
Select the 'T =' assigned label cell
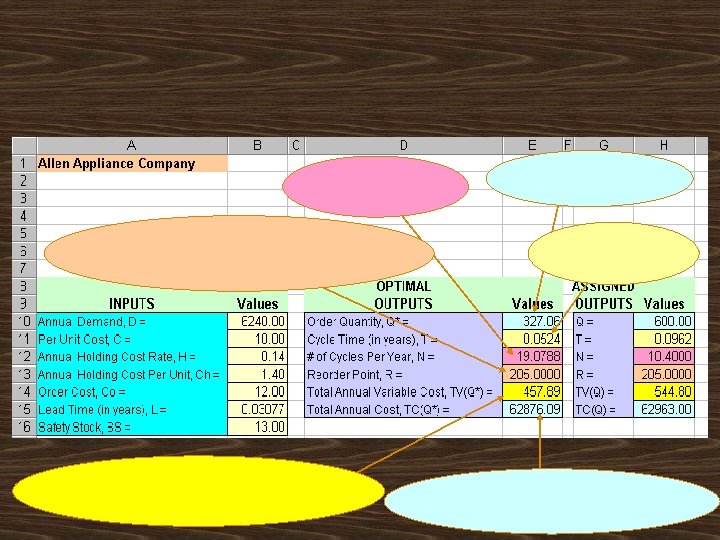603,339
